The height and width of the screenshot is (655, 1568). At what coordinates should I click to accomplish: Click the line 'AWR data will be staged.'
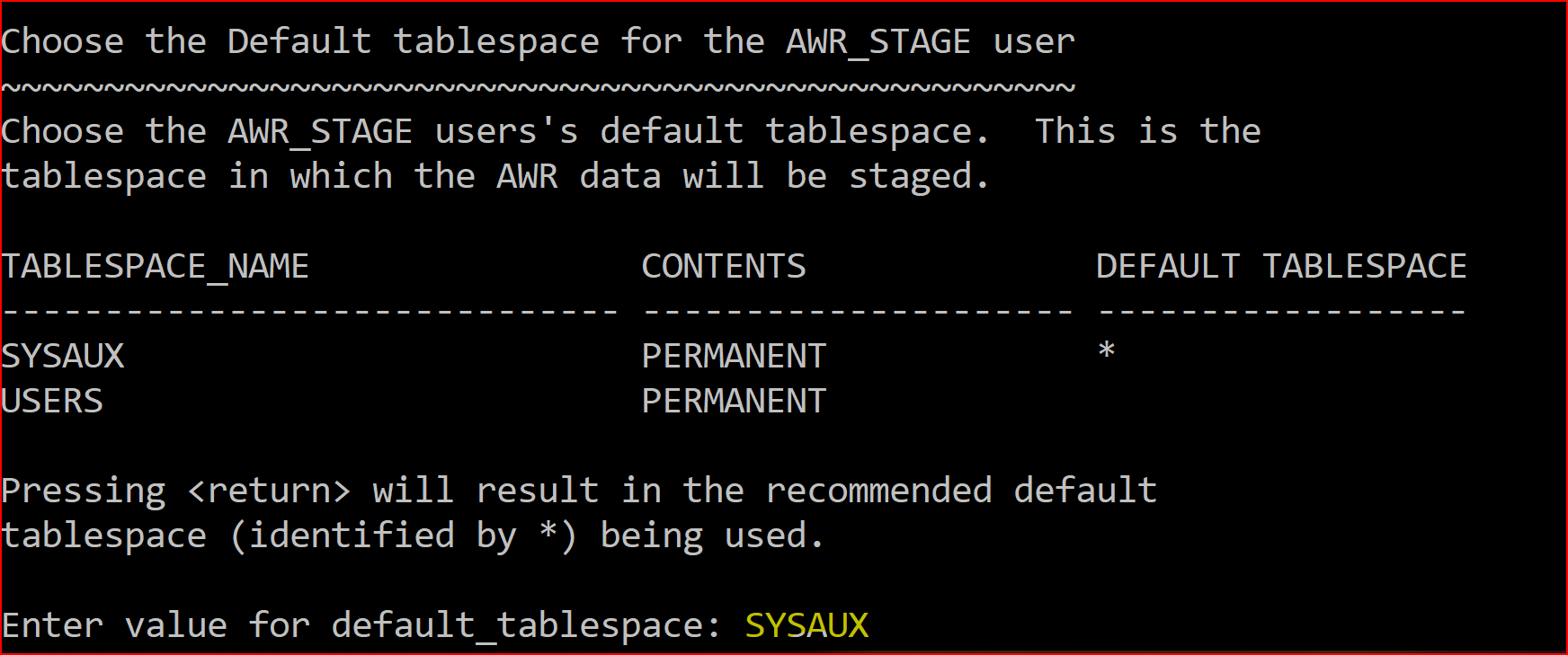click(x=743, y=177)
